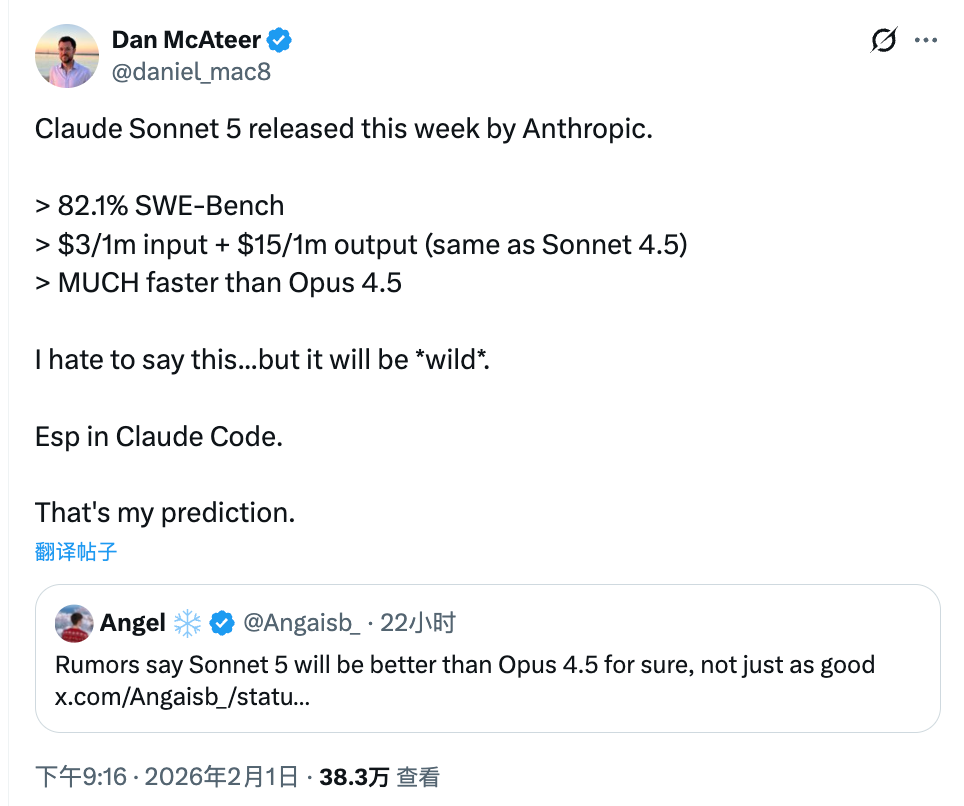Click the 翻译帖子 translate post link
This screenshot has width=964, height=806.
pos(76,551)
